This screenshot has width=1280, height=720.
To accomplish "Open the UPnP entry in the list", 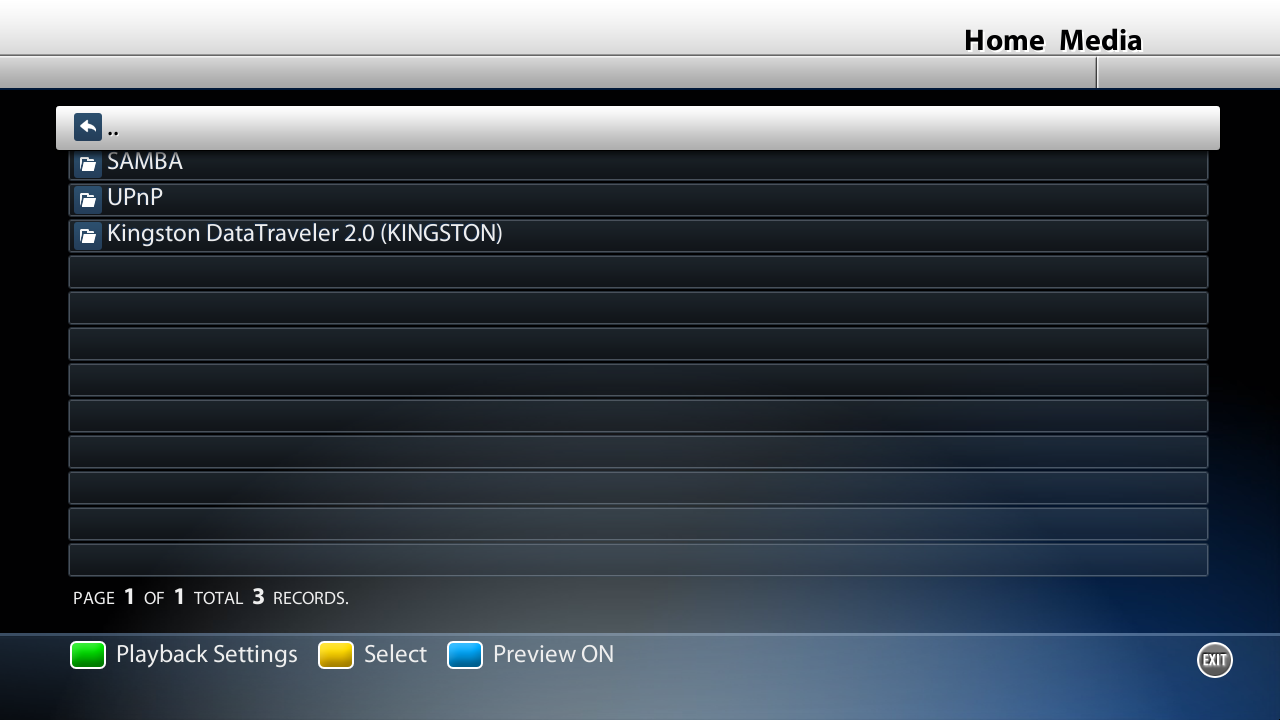I will point(638,200).
